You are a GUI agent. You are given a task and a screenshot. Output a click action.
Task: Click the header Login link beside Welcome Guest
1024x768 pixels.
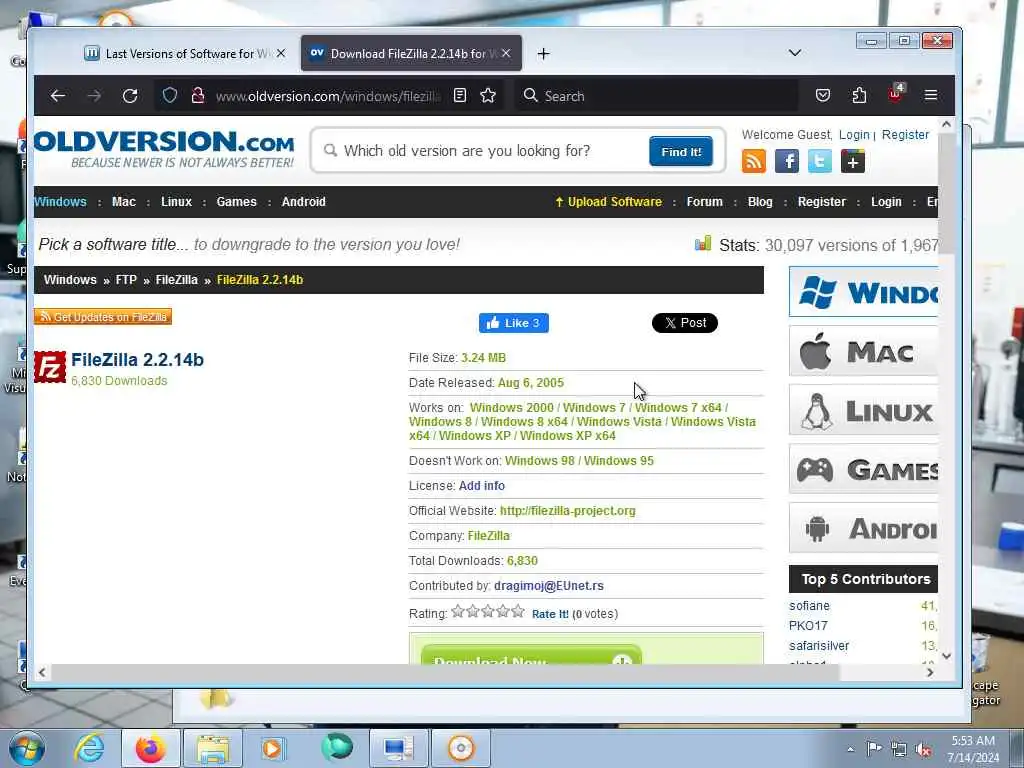tap(854, 135)
